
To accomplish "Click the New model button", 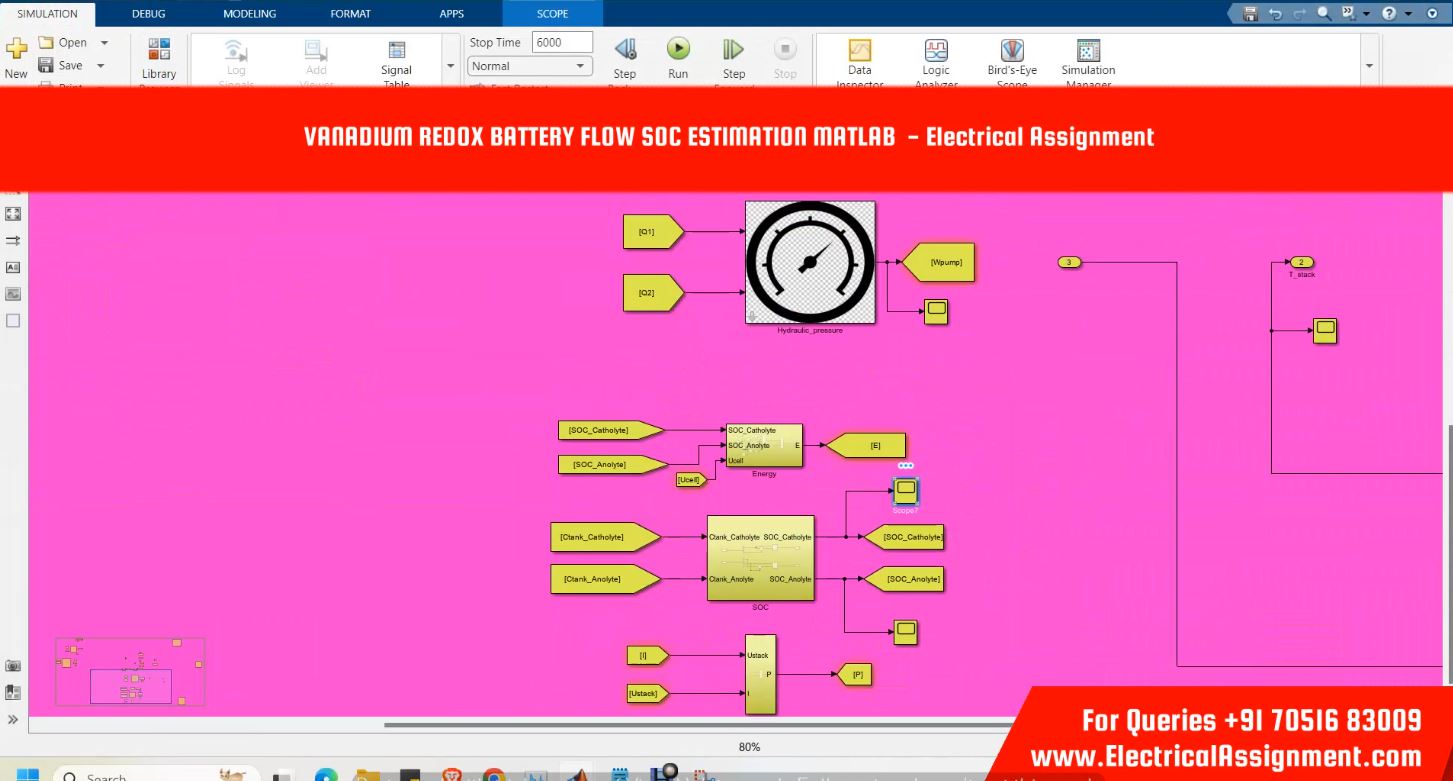I will click(x=16, y=55).
